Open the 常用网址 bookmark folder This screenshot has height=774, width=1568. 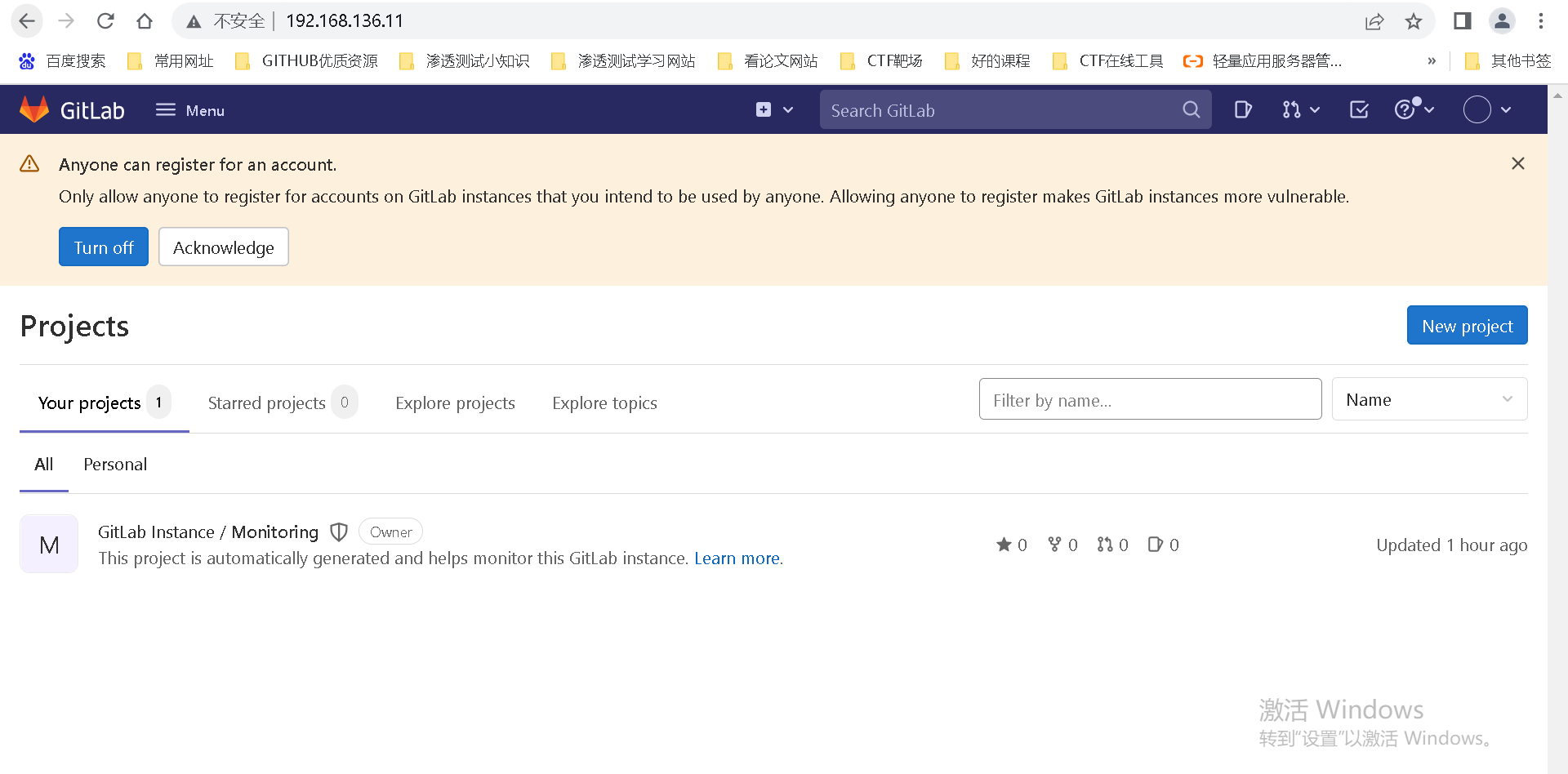coord(171,61)
